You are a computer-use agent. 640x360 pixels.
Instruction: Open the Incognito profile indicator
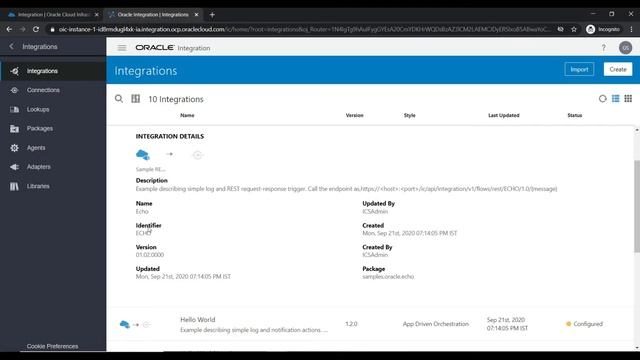point(603,29)
